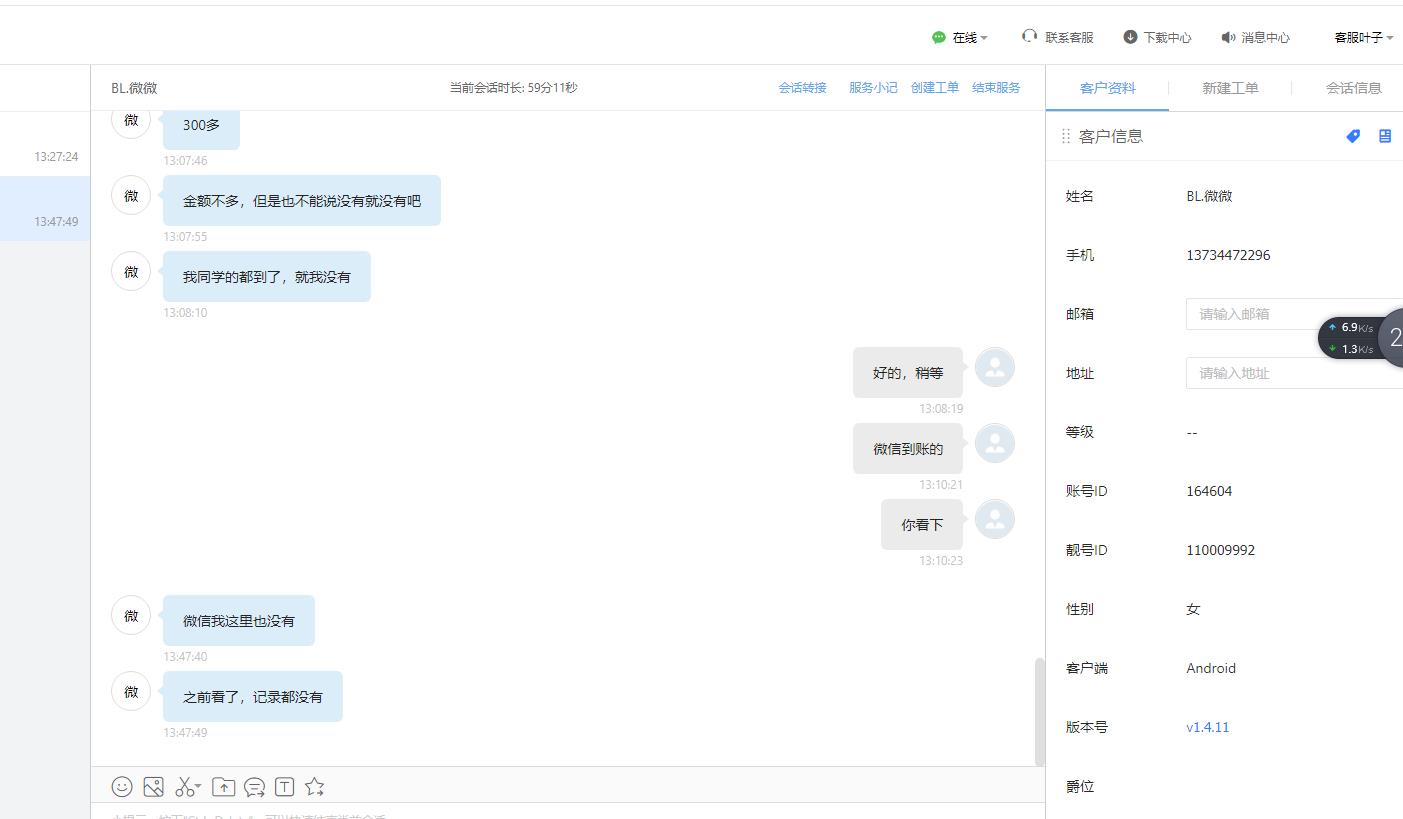Switch to the 会话信息 tab
This screenshot has height=819, width=1403.
coord(1353,88)
